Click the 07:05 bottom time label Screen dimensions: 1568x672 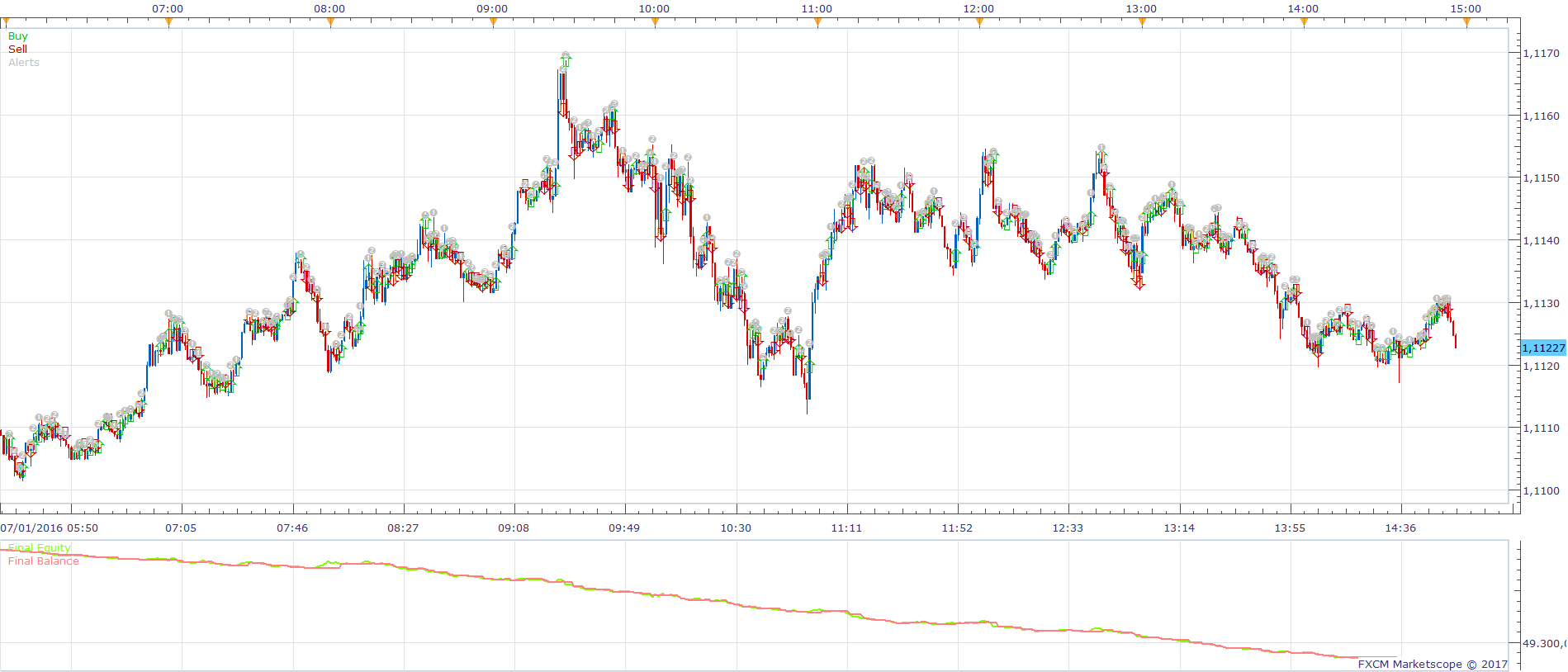[181, 528]
